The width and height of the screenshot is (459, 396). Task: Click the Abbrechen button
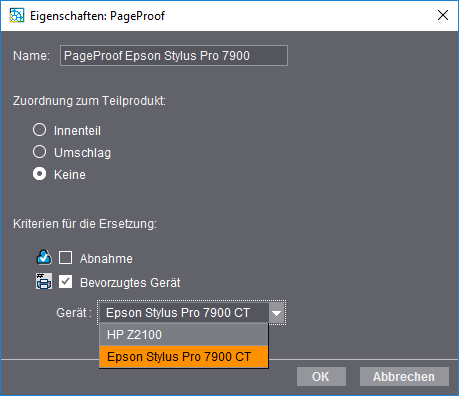click(404, 377)
